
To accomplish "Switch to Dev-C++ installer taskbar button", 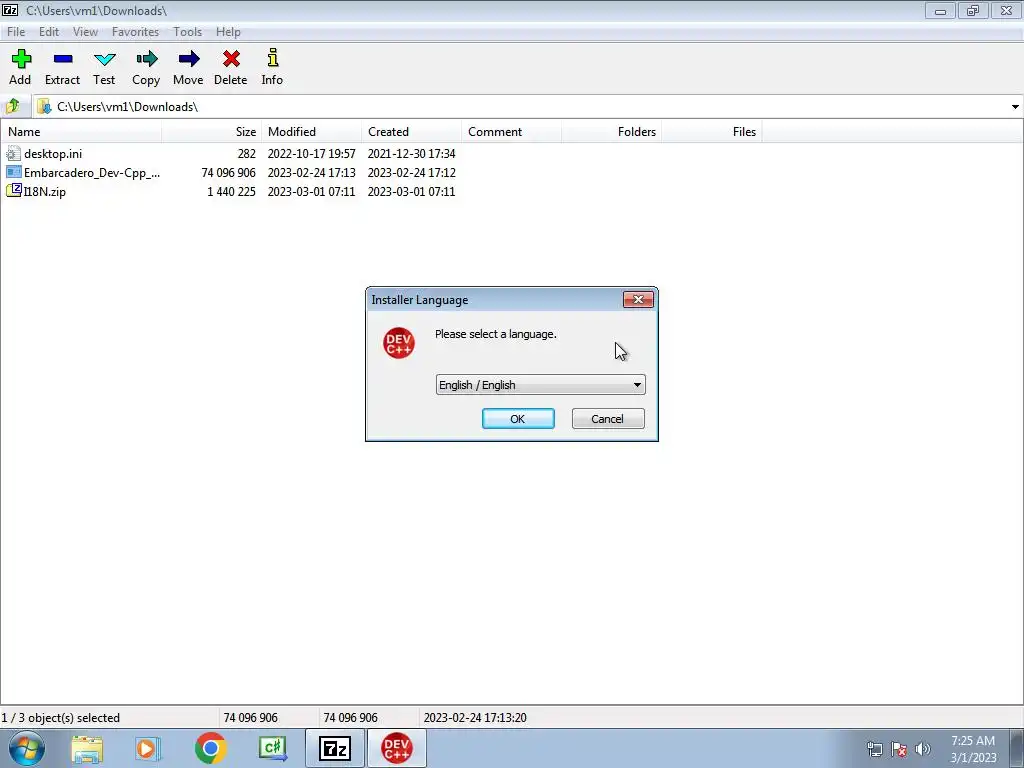I will point(397,748).
